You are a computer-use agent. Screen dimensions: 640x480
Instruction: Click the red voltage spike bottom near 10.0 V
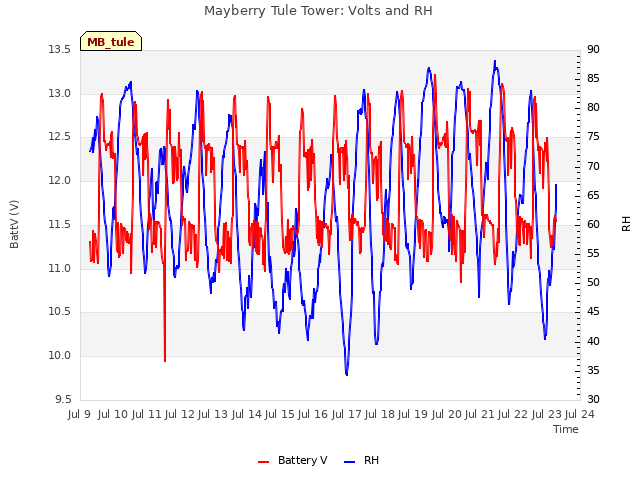coord(165,360)
